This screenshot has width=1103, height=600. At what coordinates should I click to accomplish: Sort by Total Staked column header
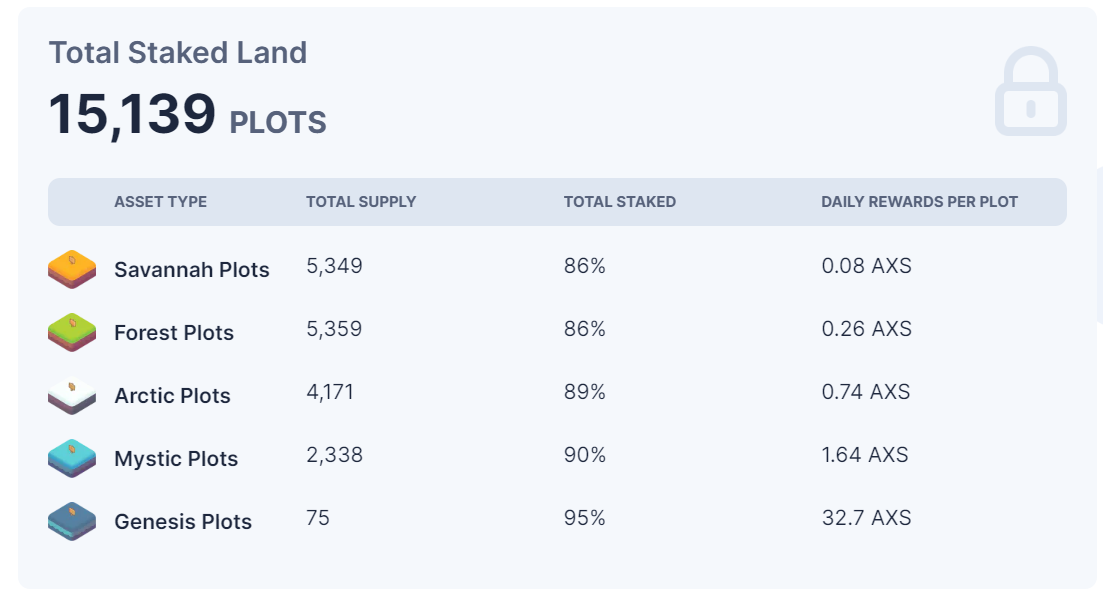coord(620,202)
